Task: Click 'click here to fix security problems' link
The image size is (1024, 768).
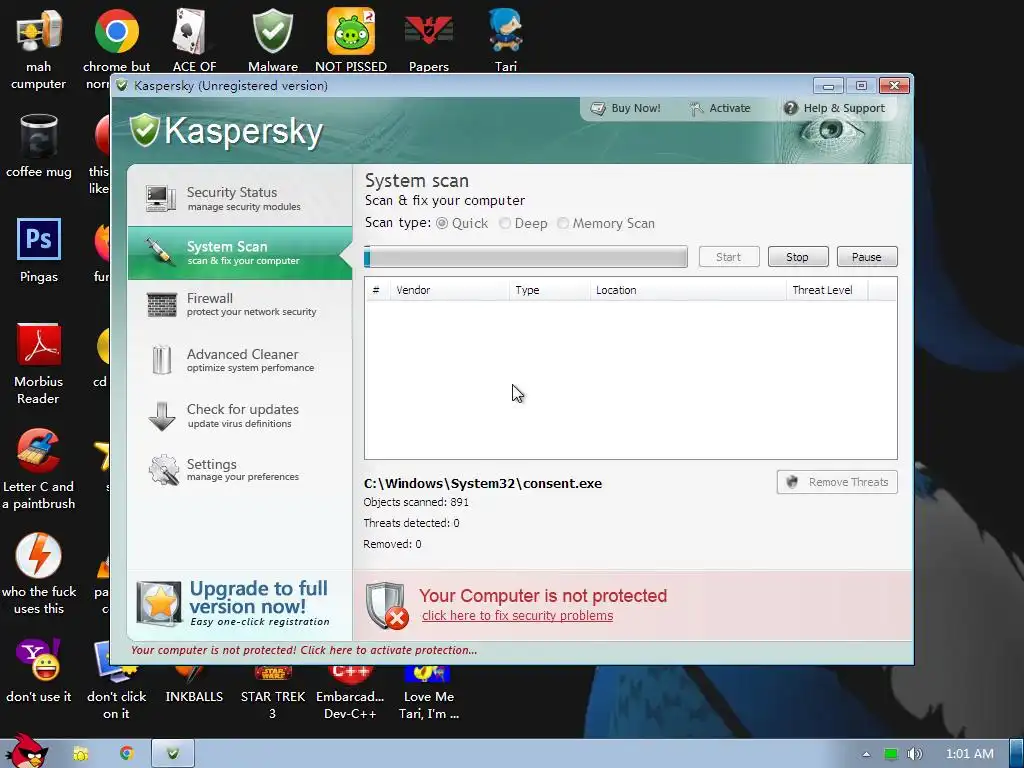Action: [517, 616]
